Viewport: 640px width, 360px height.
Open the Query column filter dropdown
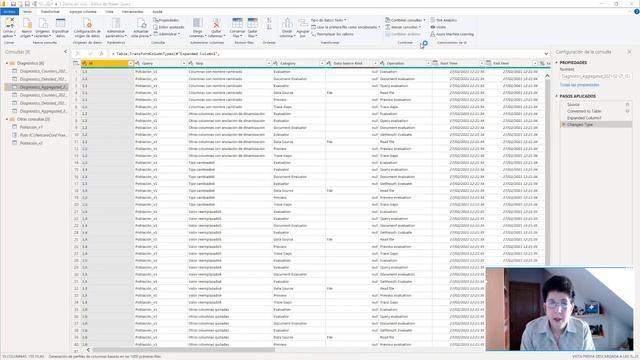184,63
